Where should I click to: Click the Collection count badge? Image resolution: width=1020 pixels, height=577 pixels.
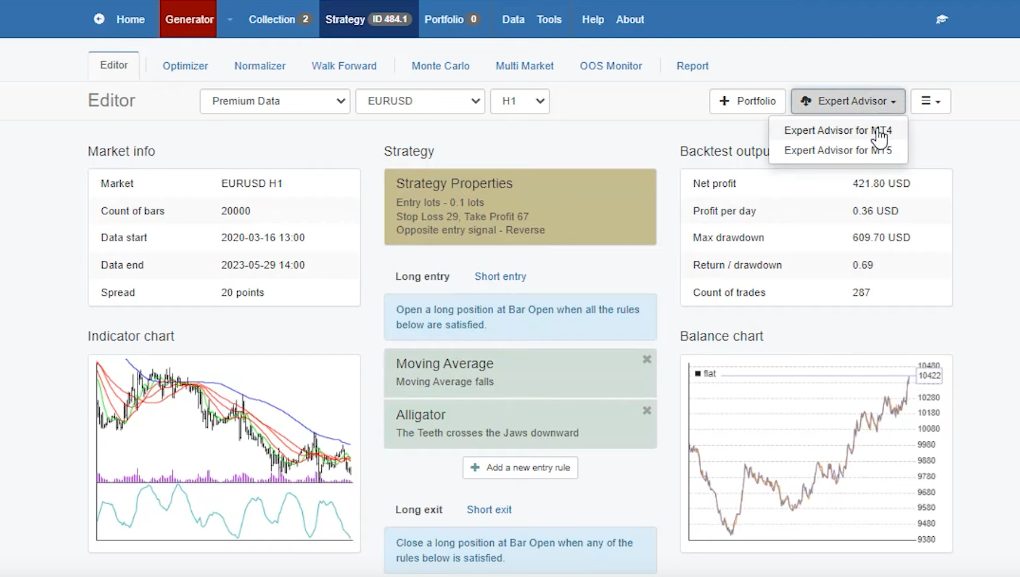[305, 19]
